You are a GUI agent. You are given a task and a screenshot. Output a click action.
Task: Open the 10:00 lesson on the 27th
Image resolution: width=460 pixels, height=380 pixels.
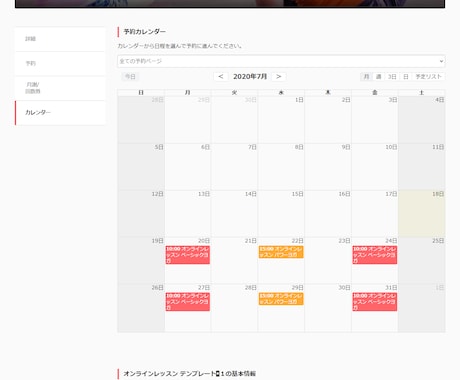click(188, 302)
